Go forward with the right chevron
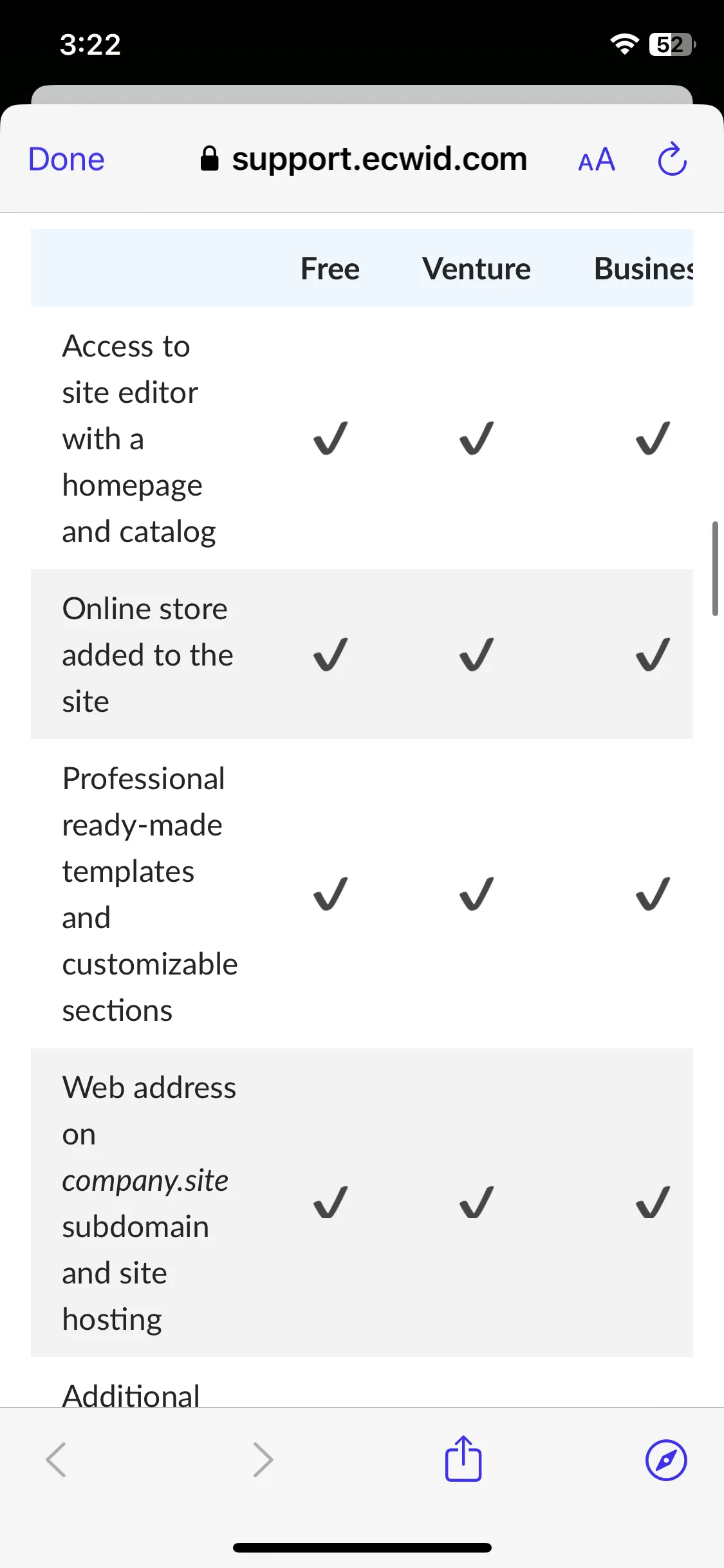Screen dimensions: 724x1568 coord(263,1459)
